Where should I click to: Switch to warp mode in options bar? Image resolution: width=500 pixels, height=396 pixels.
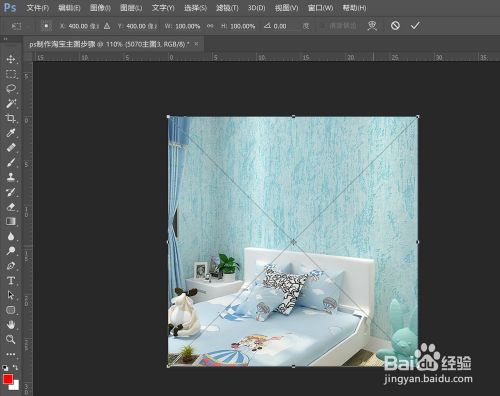[372, 26]
